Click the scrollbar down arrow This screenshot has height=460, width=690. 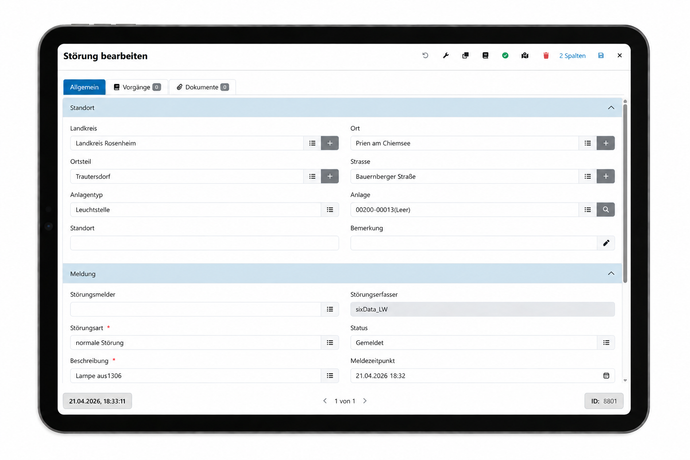tap(625, 380)
